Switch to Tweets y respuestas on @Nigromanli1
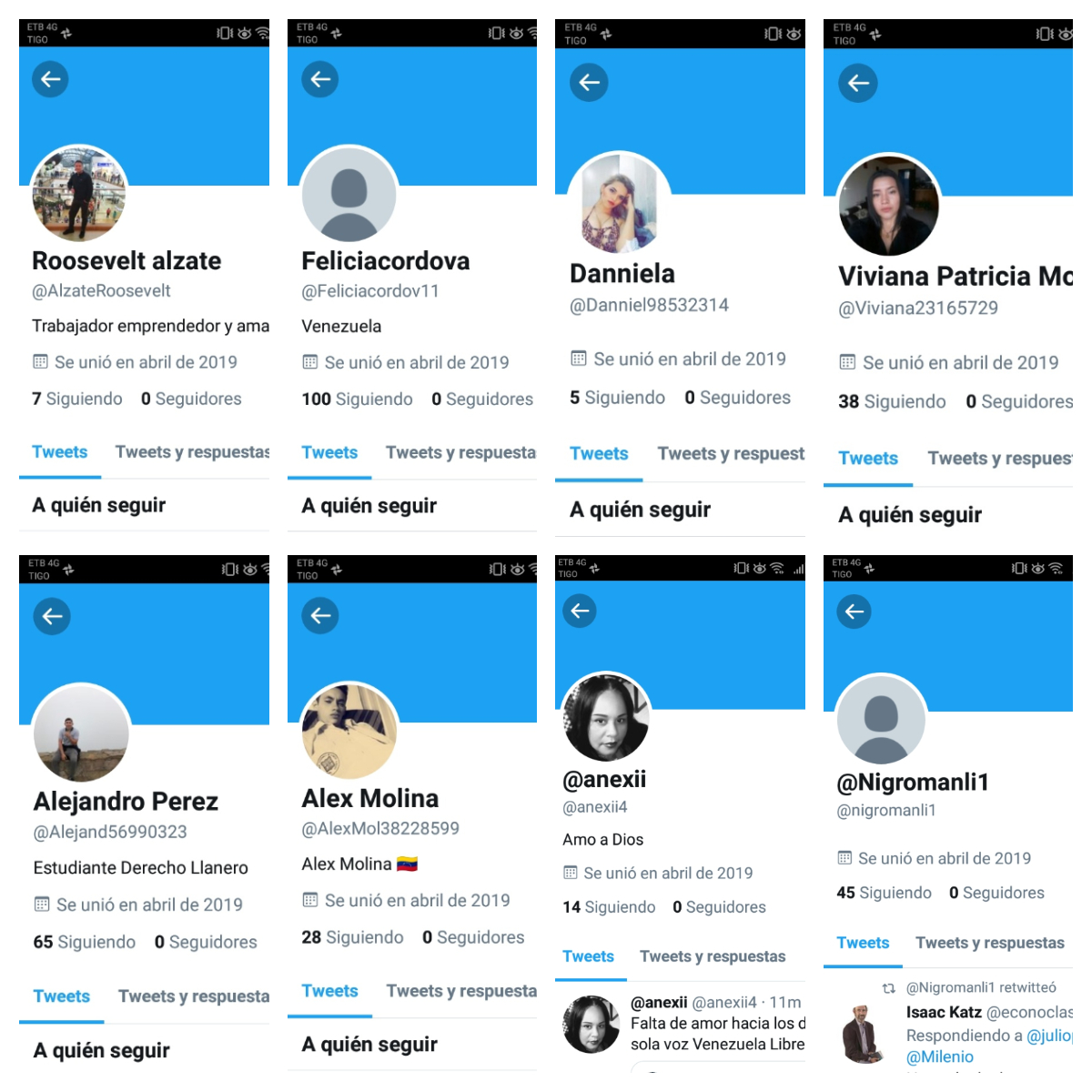The image size is (1092, 1092). pyautogui.click(x=990, y=943)
